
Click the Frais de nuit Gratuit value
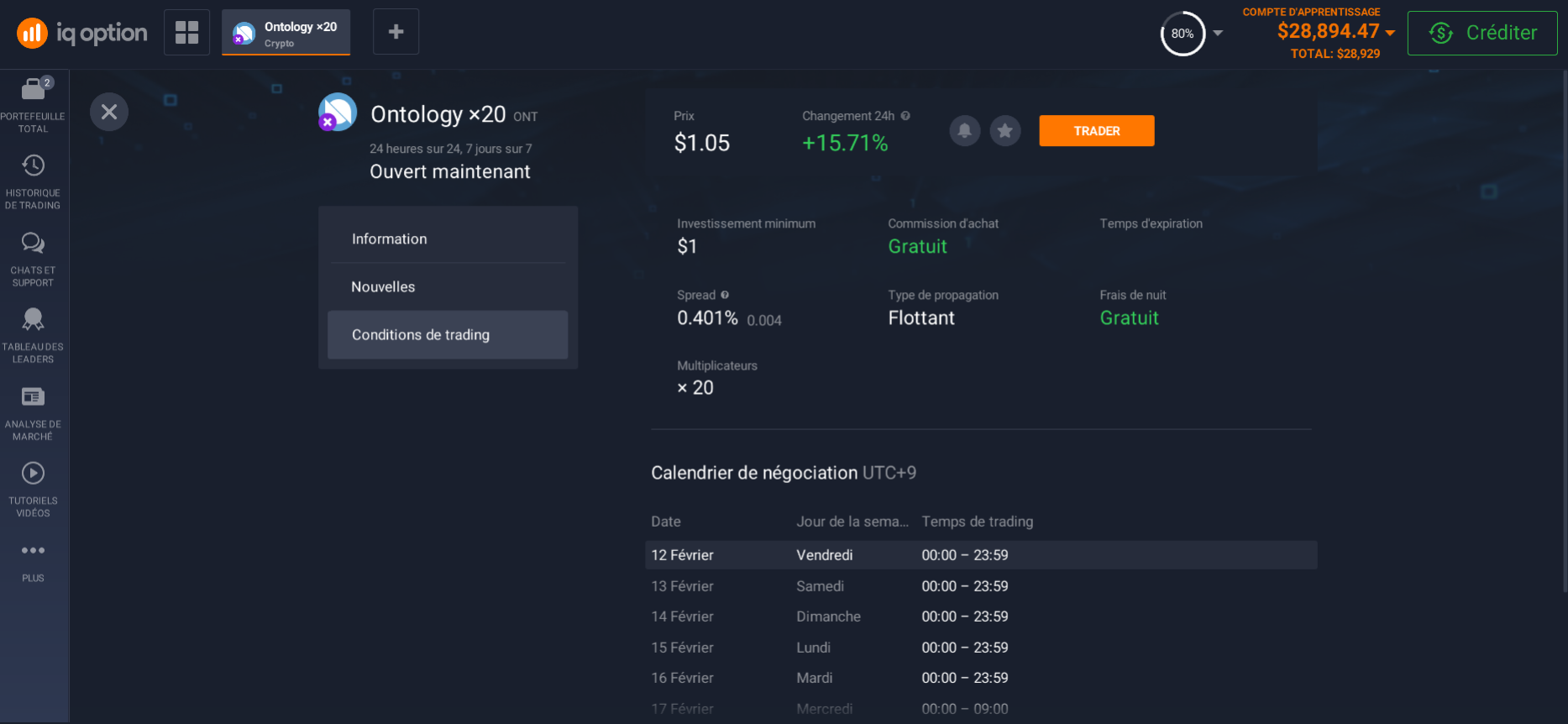[x=1129, y=318]
